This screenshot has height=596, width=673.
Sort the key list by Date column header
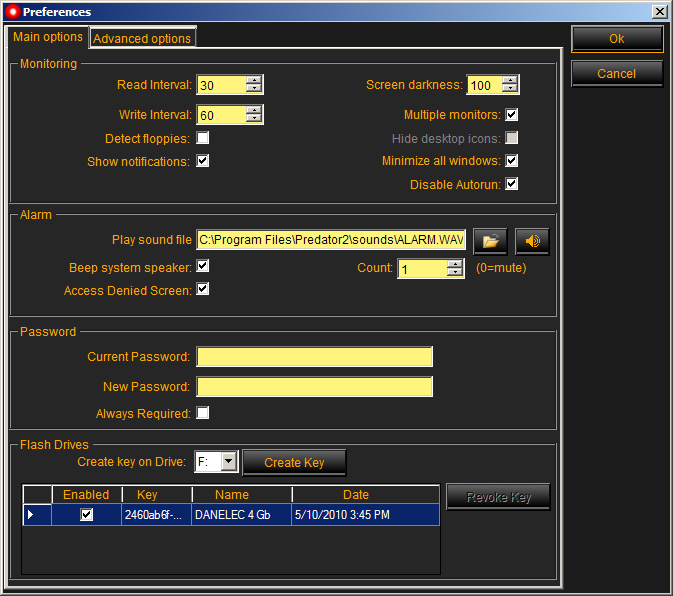coord(355,495)
